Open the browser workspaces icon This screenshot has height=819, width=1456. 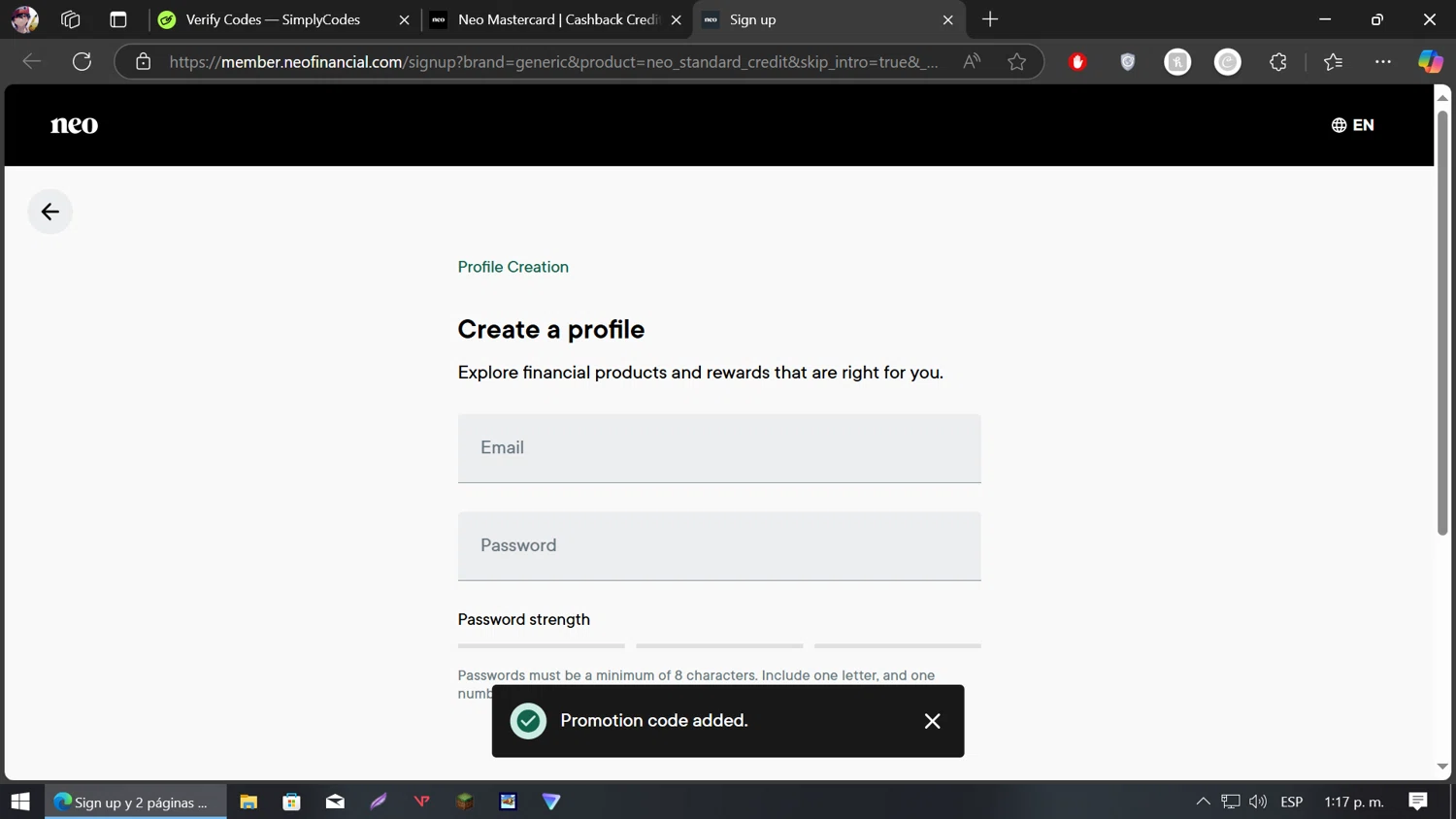tap(70, 19)
